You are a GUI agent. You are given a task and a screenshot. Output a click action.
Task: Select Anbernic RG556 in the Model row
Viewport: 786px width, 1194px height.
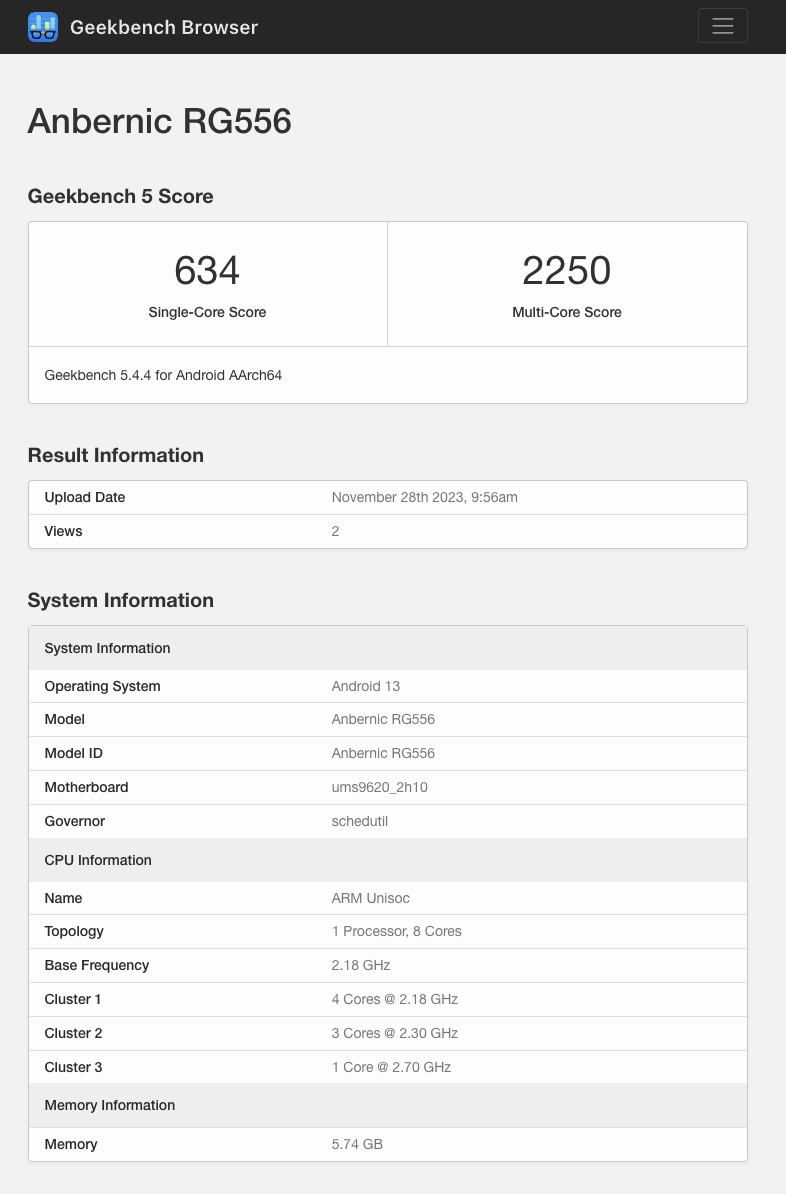[x=383, y=720]
